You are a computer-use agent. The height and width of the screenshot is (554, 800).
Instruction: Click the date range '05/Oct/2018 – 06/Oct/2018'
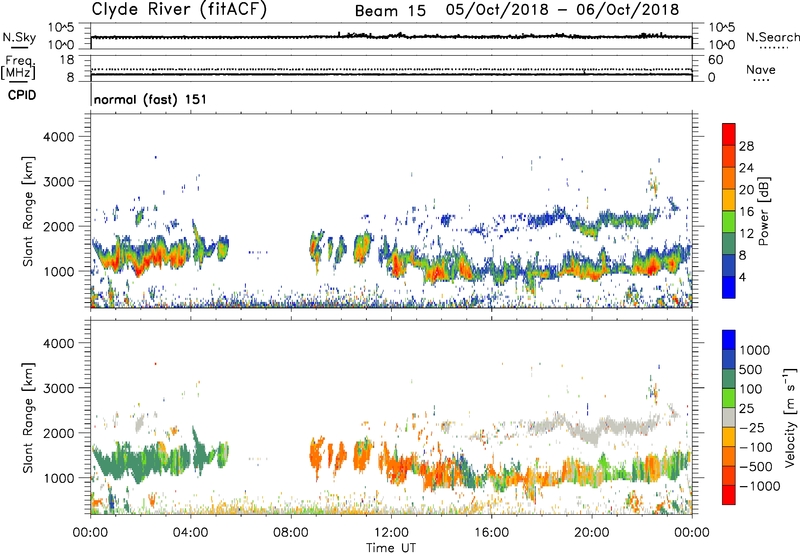click(x=562, y=10)
